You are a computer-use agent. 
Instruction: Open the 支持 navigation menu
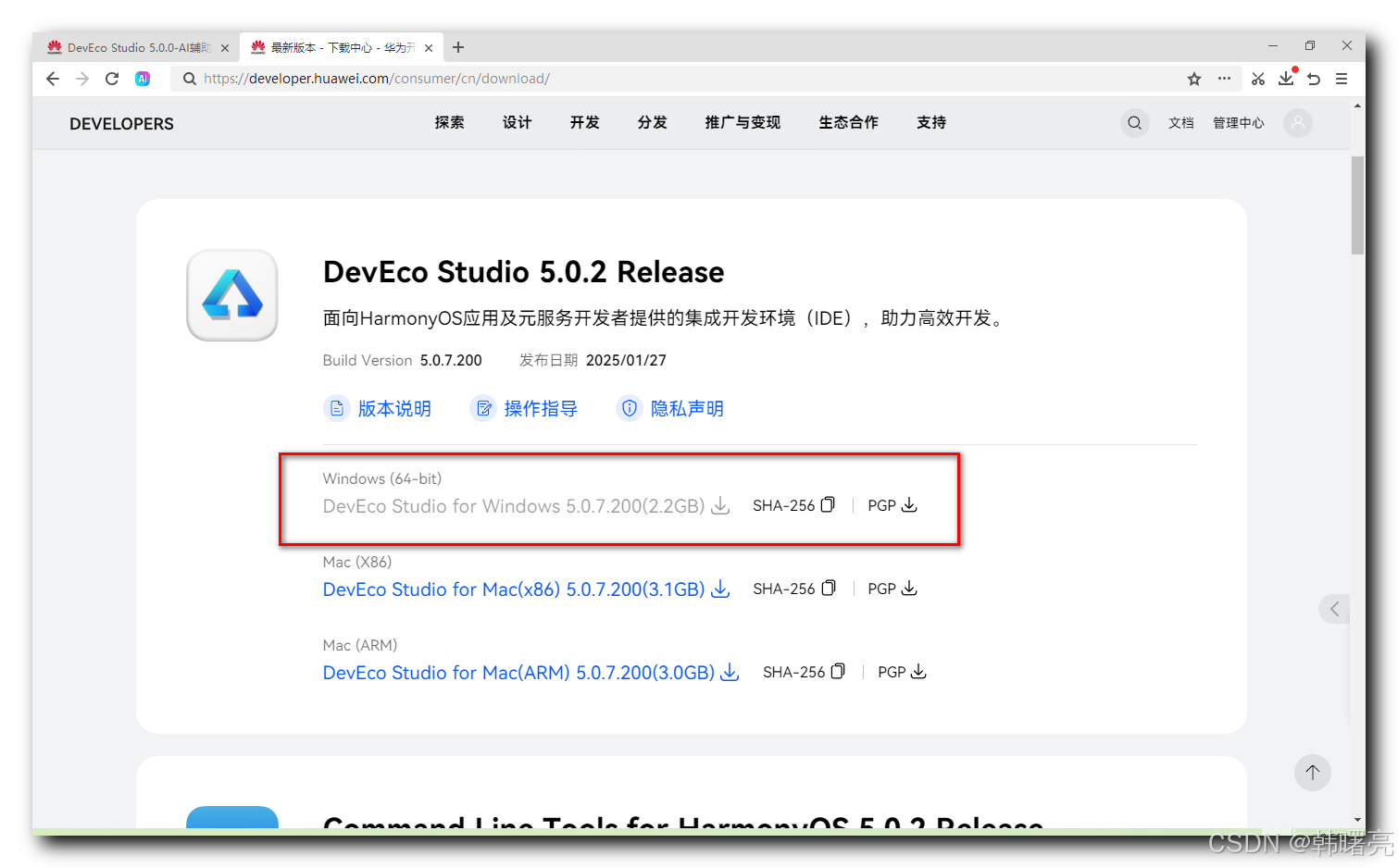(931, 122)
